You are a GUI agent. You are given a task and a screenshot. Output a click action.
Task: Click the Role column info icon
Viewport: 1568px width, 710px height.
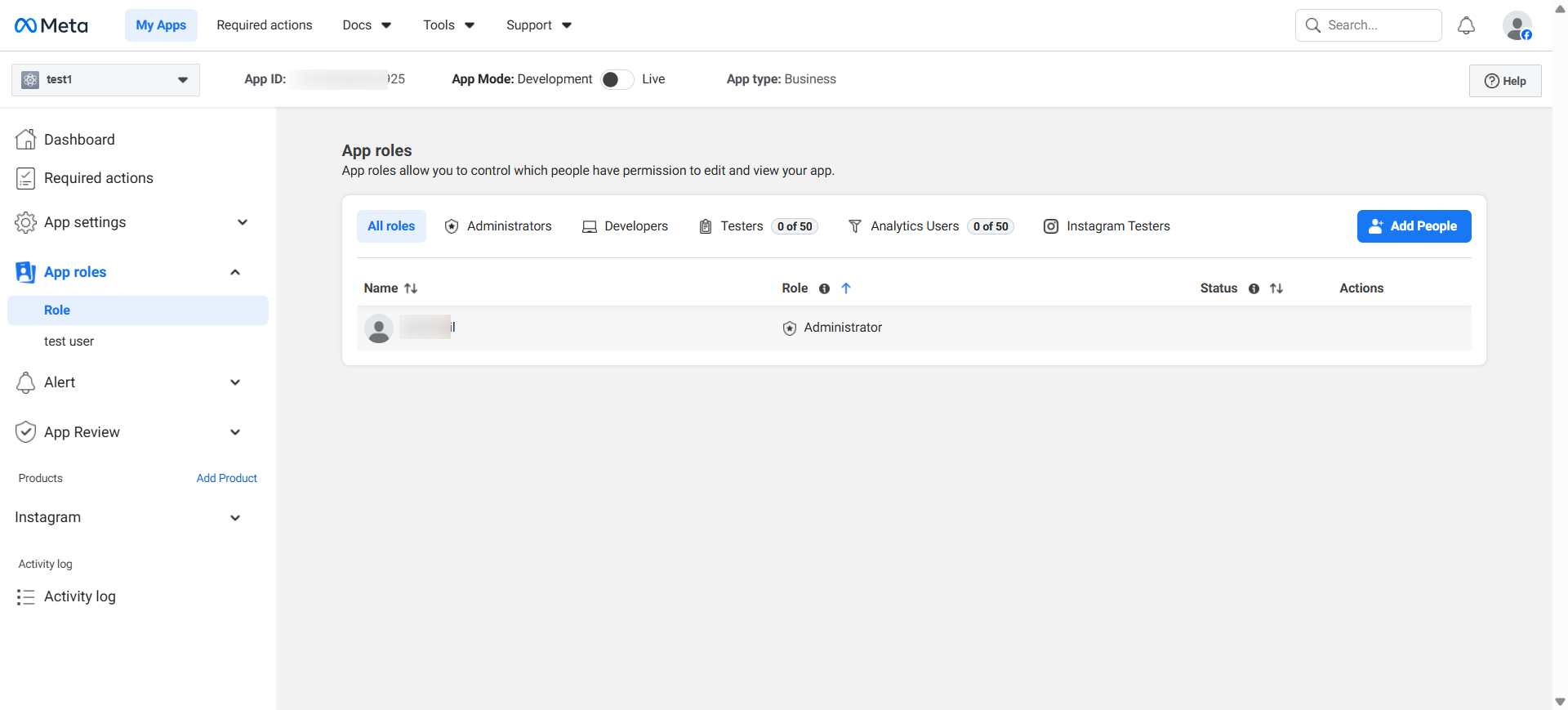coord(824,288)
